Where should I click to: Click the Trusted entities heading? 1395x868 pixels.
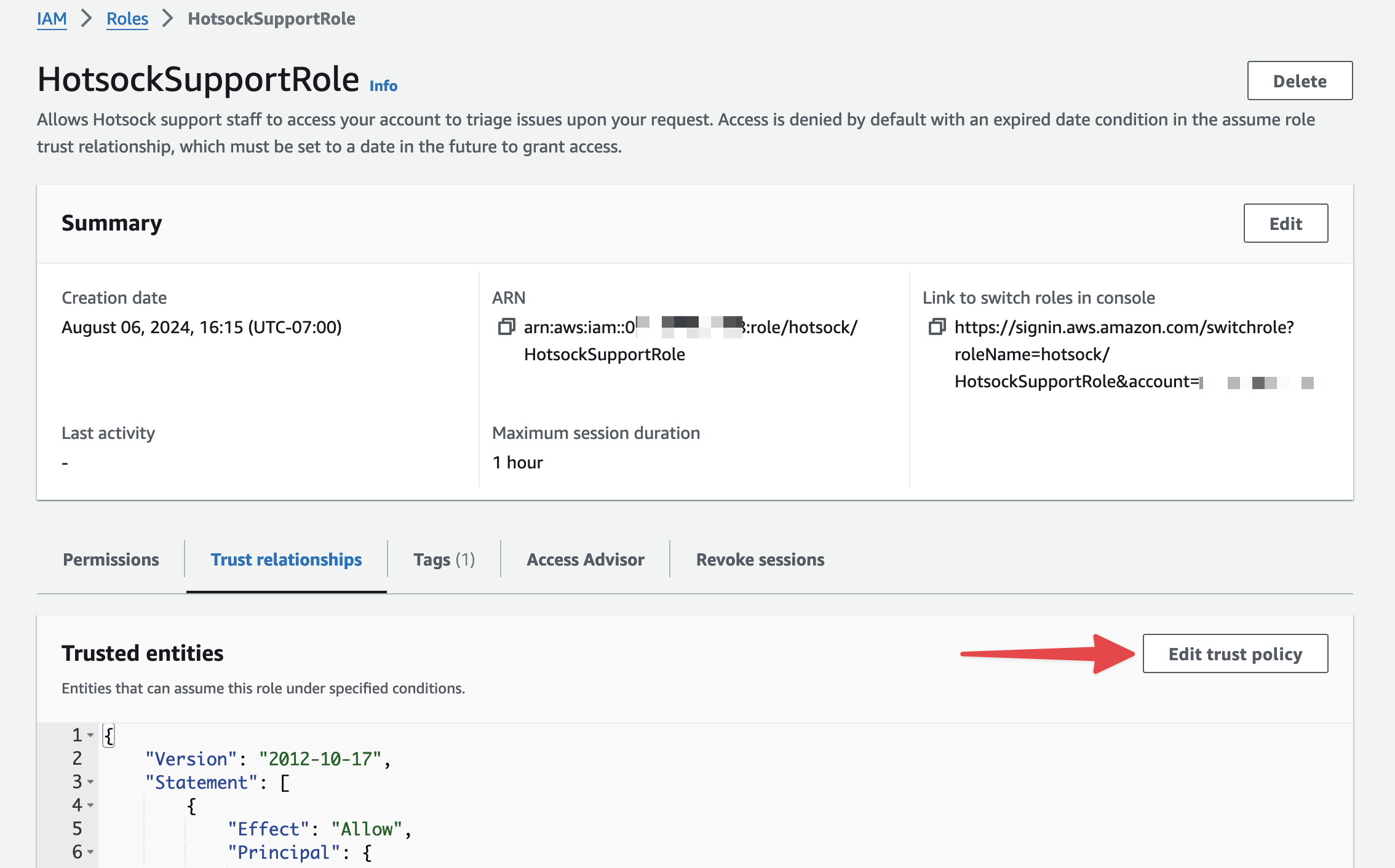143,653
